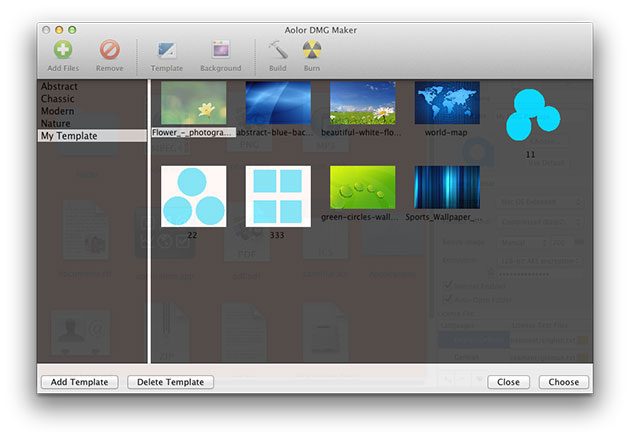Pick the world-map template thumbnail
The image size is (630, 439).
pos(446,103)
